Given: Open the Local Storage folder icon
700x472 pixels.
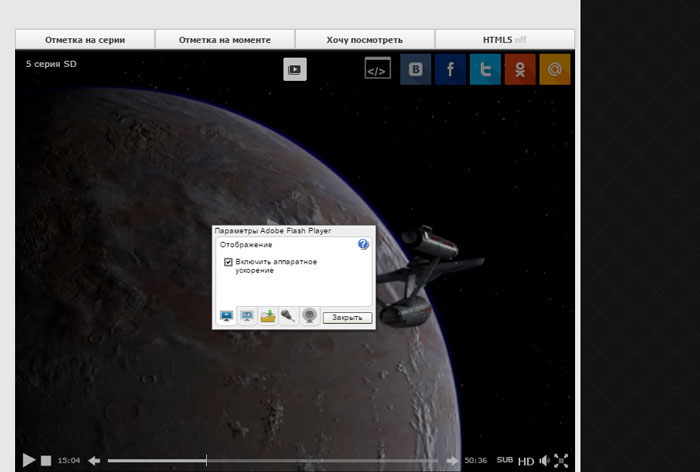Looking at the screenshot, I should tap(268, 316).
